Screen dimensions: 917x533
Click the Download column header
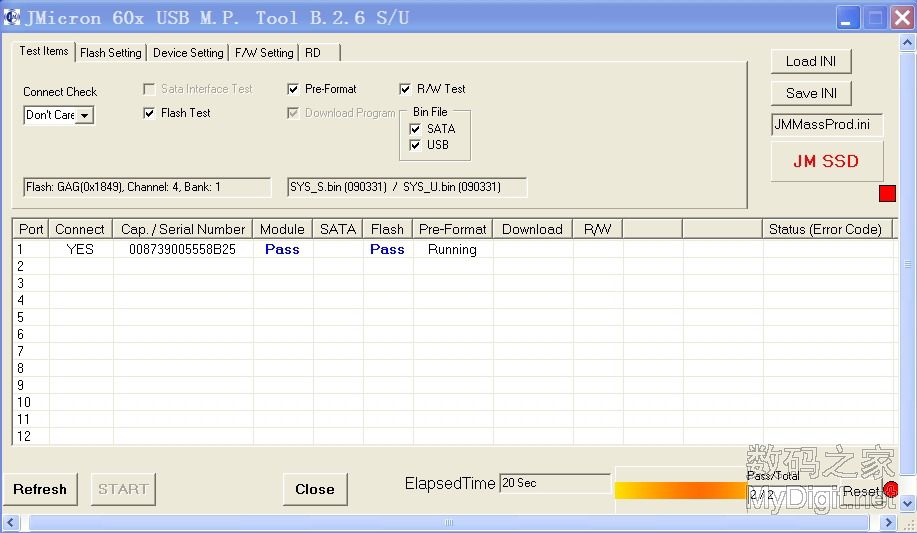click(533, 229)
